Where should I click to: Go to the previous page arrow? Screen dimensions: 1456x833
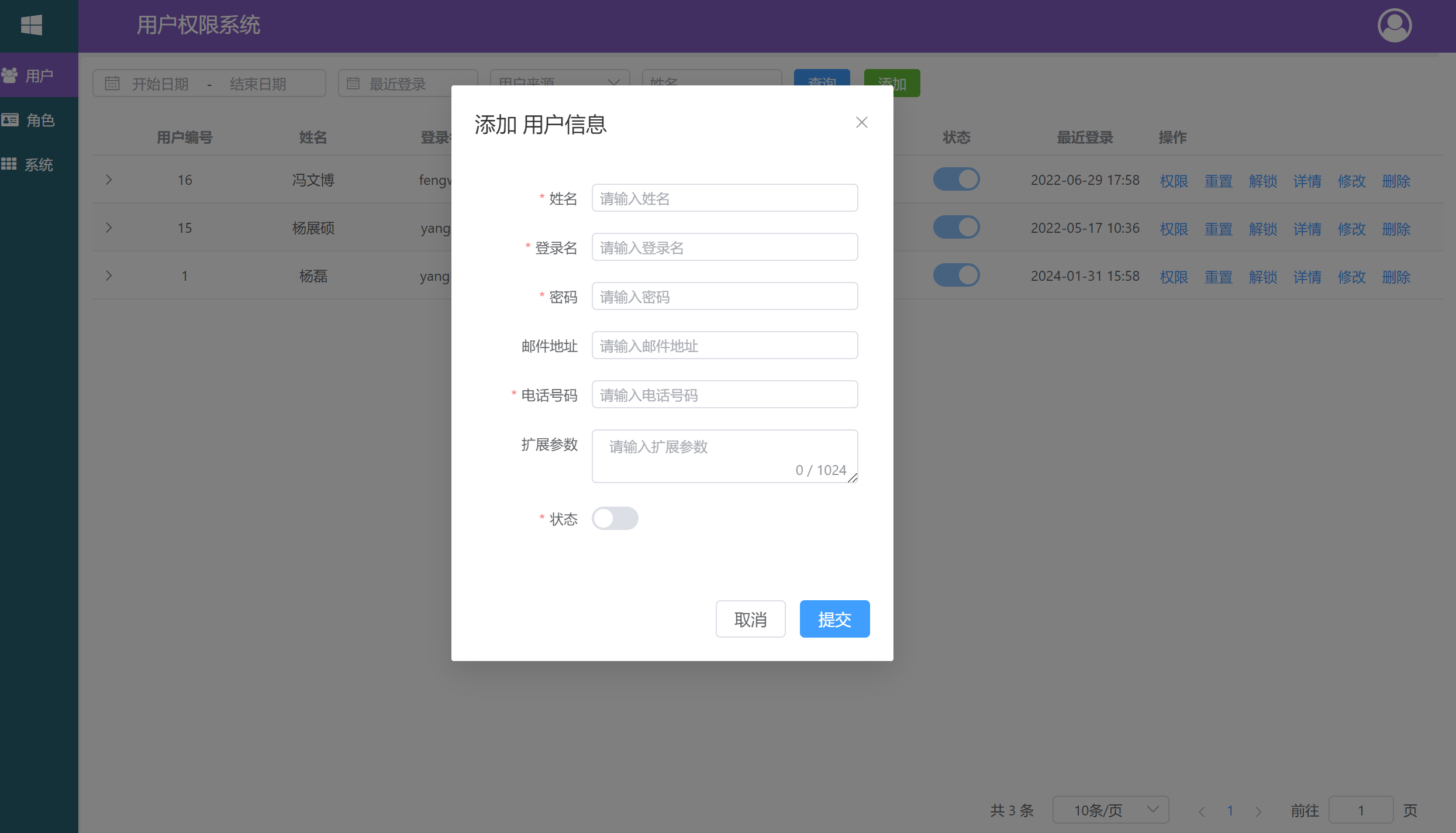1202,811
